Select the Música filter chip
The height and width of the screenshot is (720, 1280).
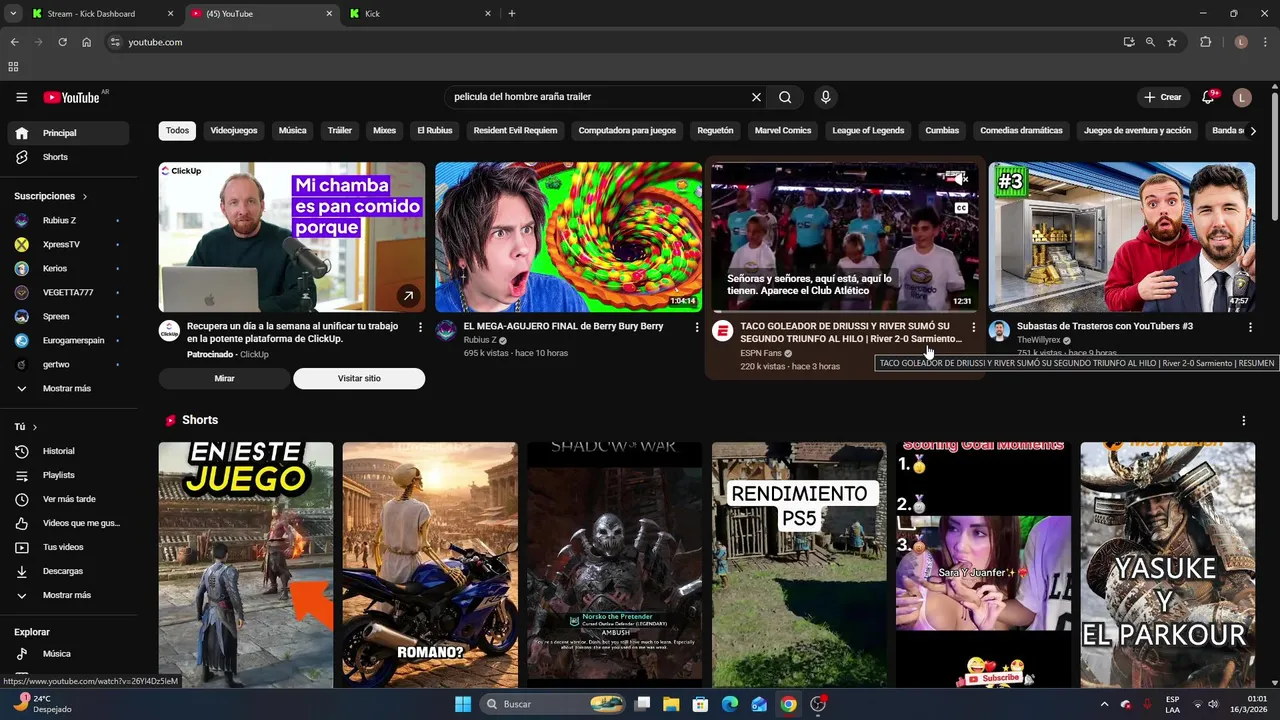[292, 131]
